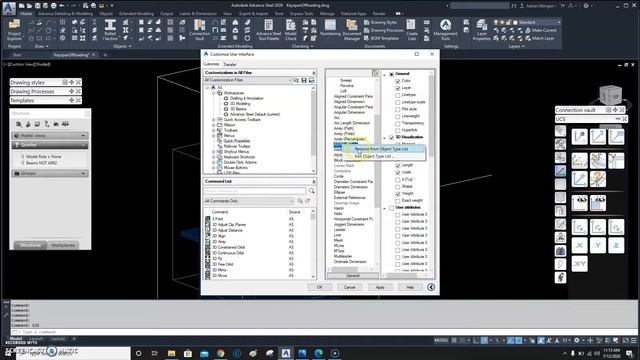
Task: Click the Drawing Styles ribbon item
Action: (x=380, y=22)
